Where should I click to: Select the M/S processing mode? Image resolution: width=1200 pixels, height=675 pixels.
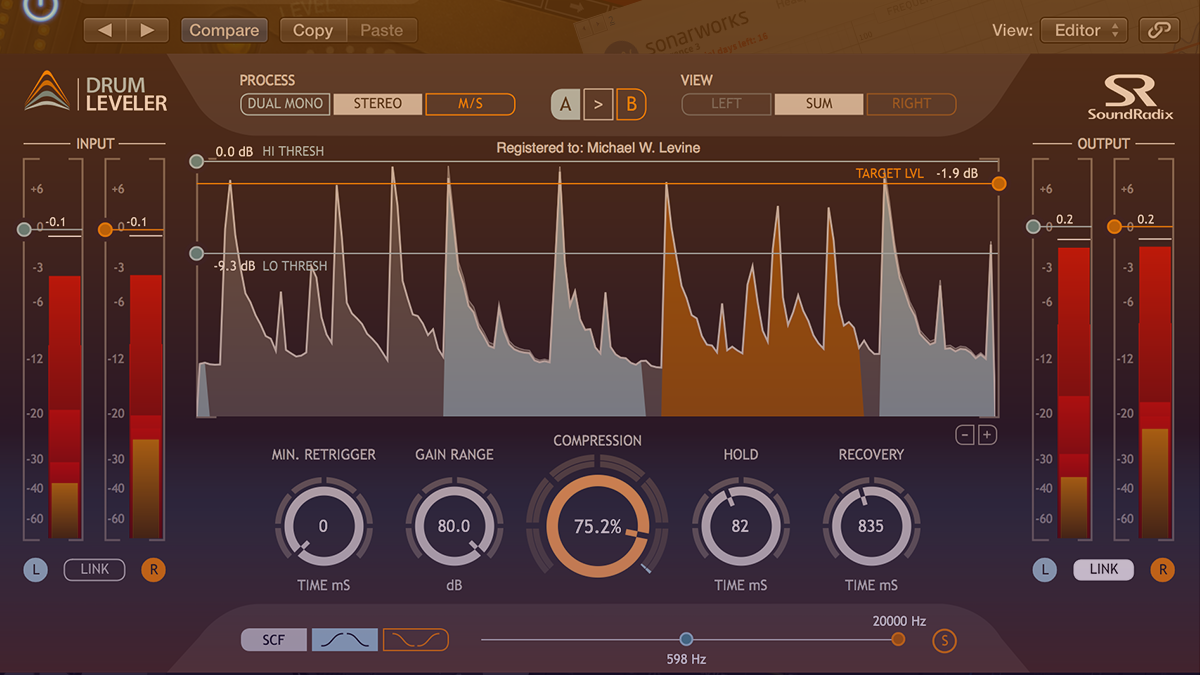470,103
